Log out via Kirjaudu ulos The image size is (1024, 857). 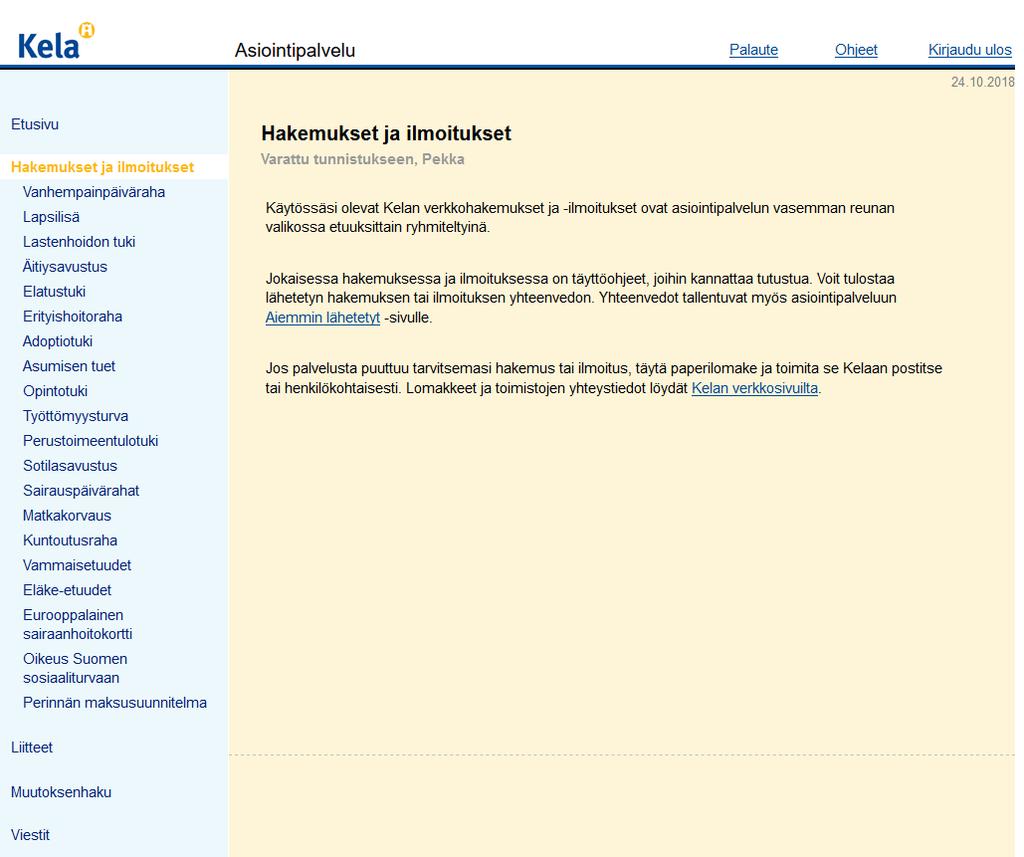(970, 50)
